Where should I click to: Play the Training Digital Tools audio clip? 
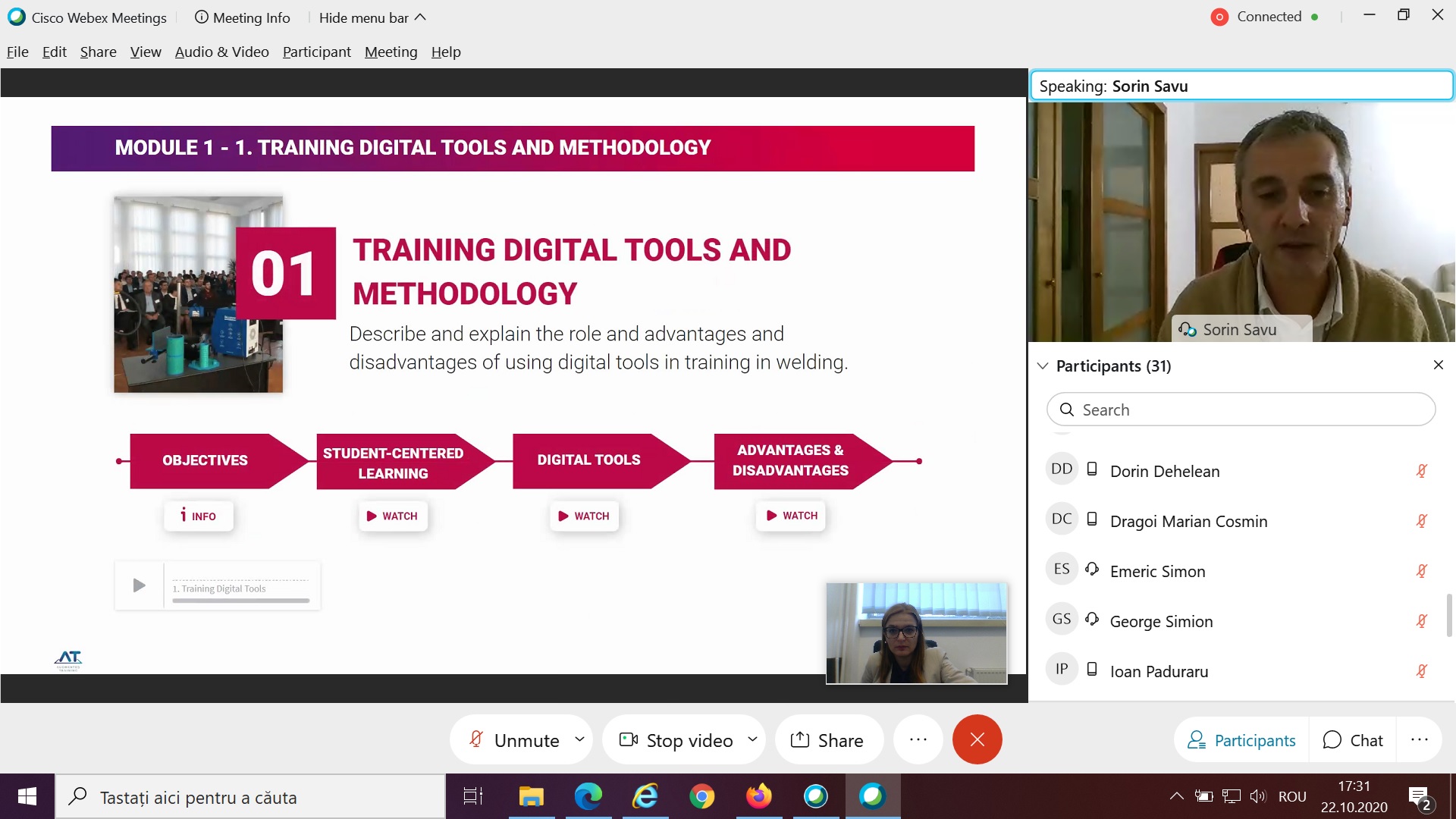point(139,585)
